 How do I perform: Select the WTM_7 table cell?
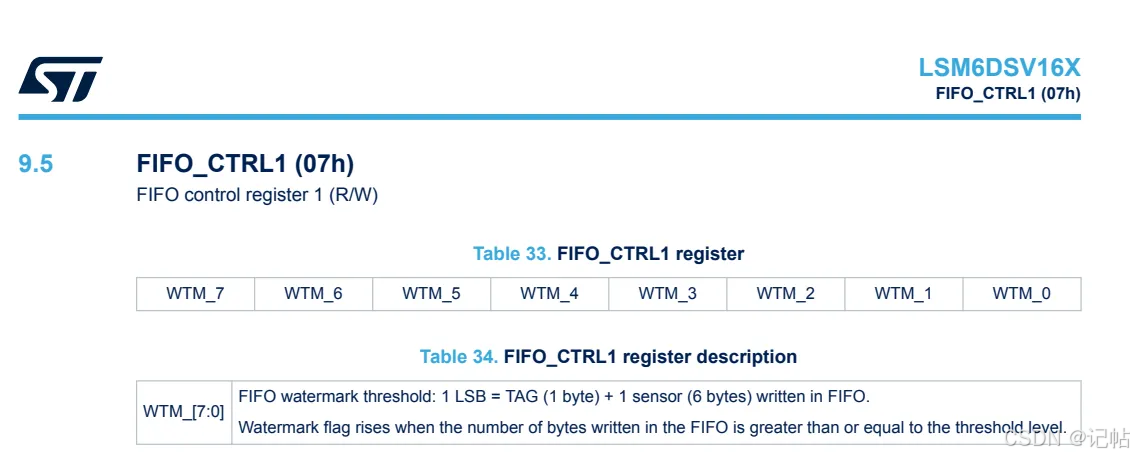[x=195, y=294]
